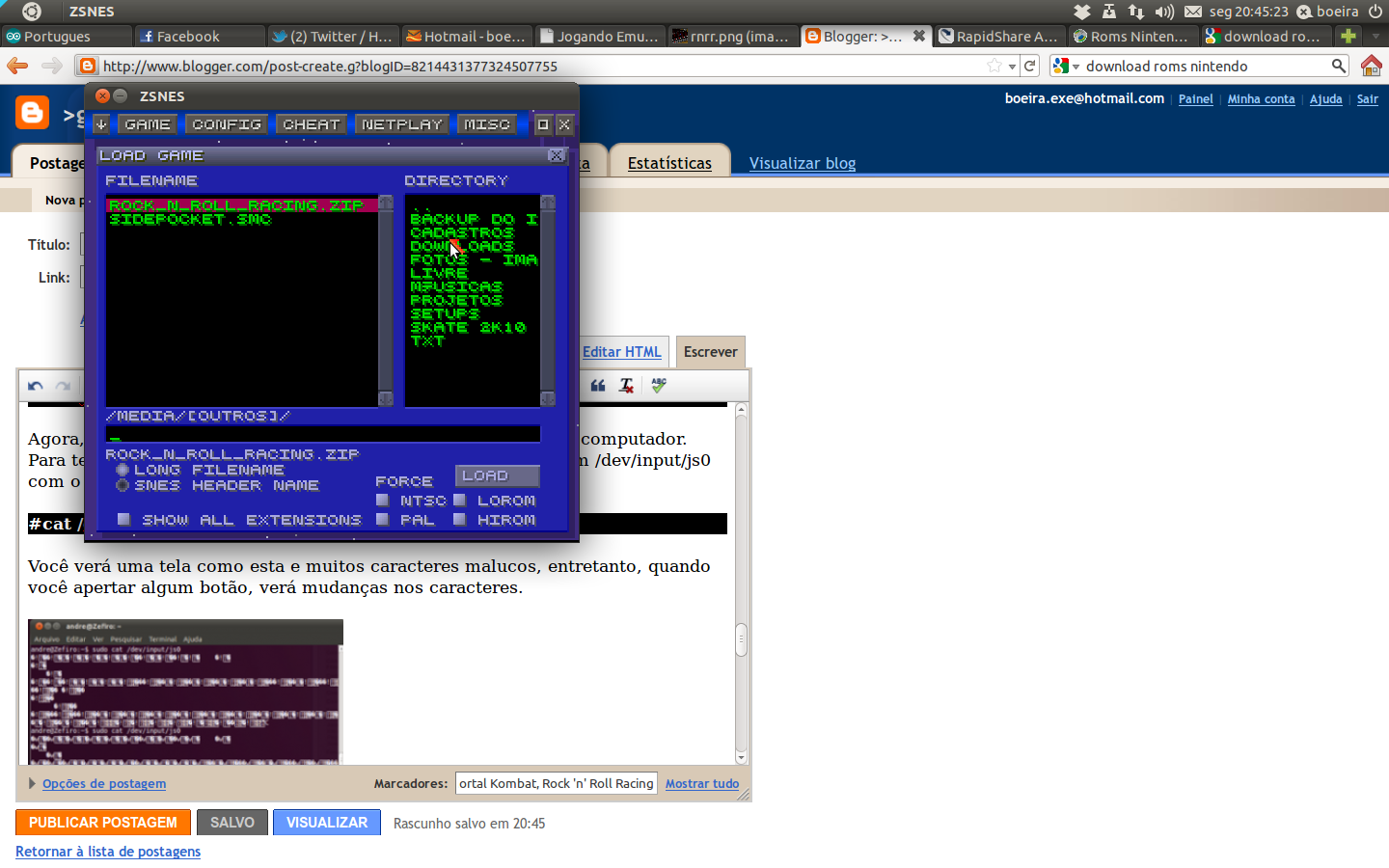Click the Marcadores input field
Screen dimensions: 1389x868
[x=557, y=783]
